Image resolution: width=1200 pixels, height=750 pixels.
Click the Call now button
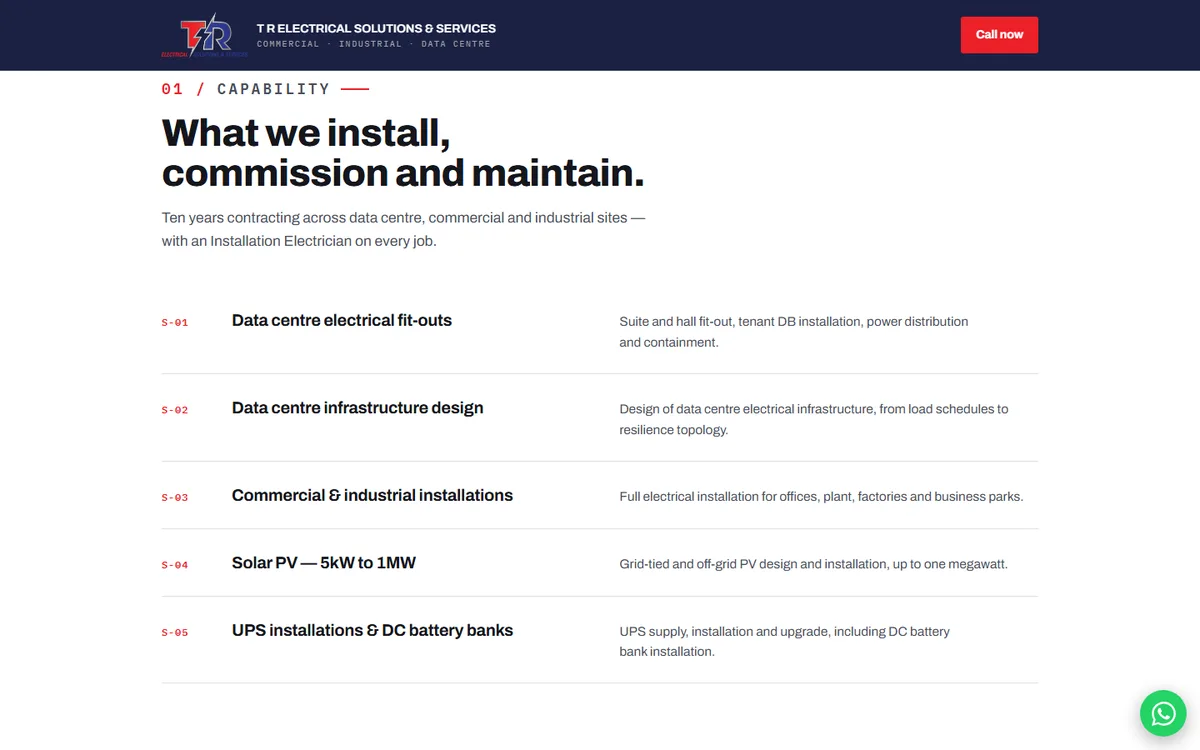tap(999, 35)
